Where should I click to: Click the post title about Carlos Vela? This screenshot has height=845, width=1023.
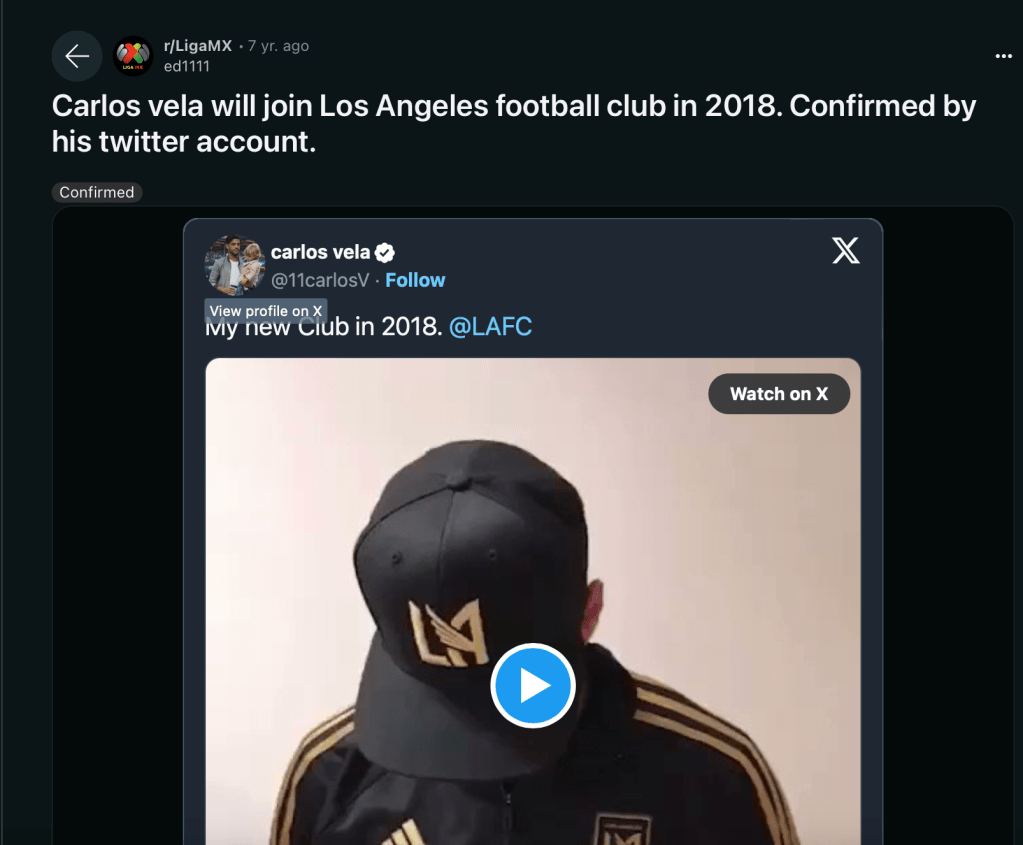[x=513, y=123]
